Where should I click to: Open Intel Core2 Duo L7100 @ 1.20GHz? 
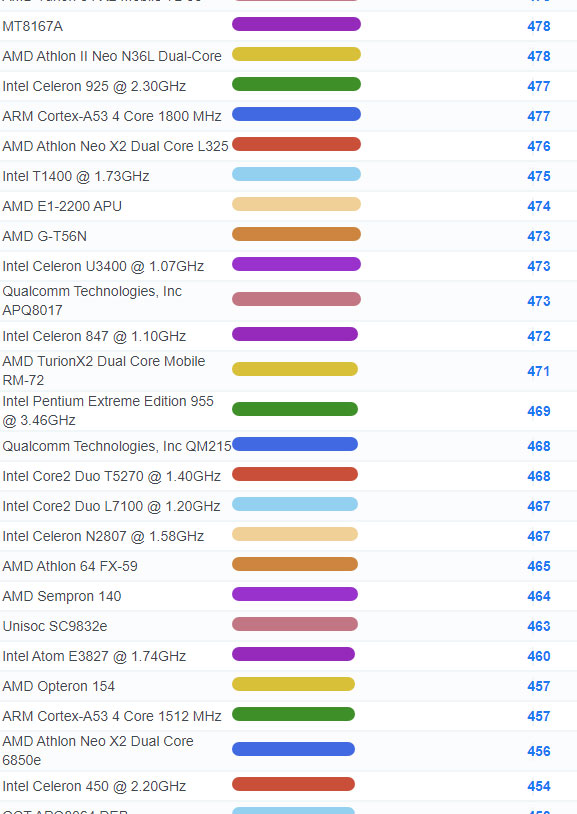point(111,506)
